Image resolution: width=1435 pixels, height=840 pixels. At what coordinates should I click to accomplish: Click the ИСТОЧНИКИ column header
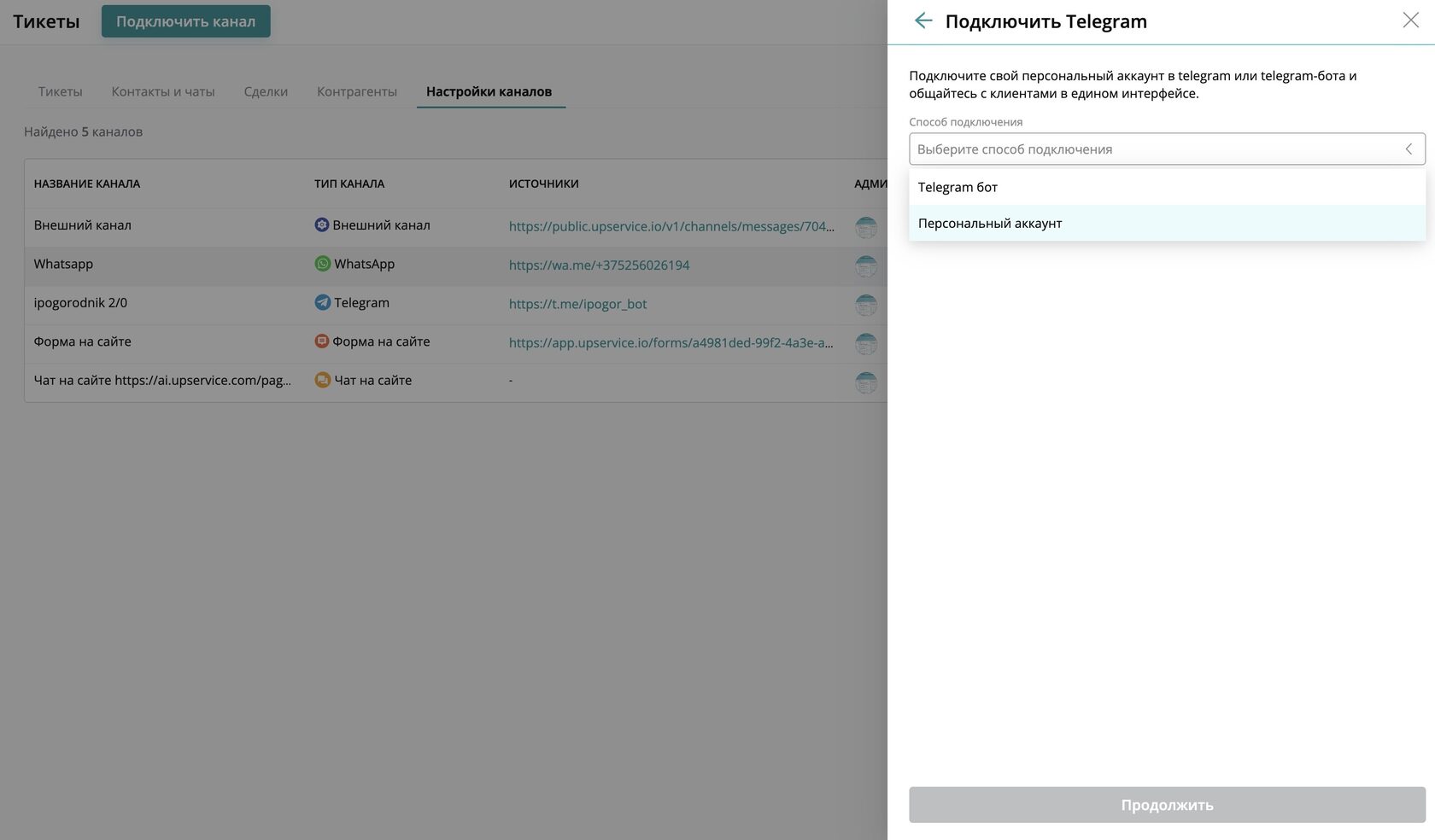(x=543, y=184)
